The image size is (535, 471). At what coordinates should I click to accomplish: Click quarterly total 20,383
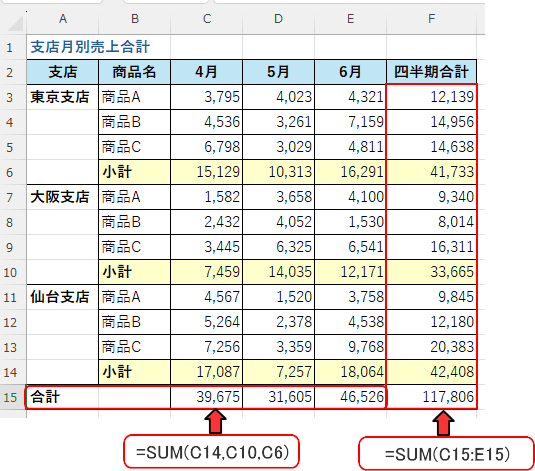(432, 347)
